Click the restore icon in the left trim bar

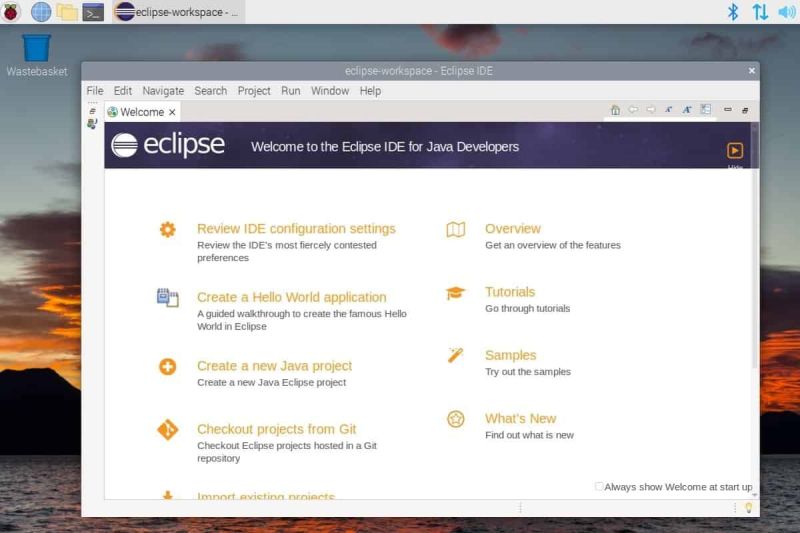tap(92, 111)
